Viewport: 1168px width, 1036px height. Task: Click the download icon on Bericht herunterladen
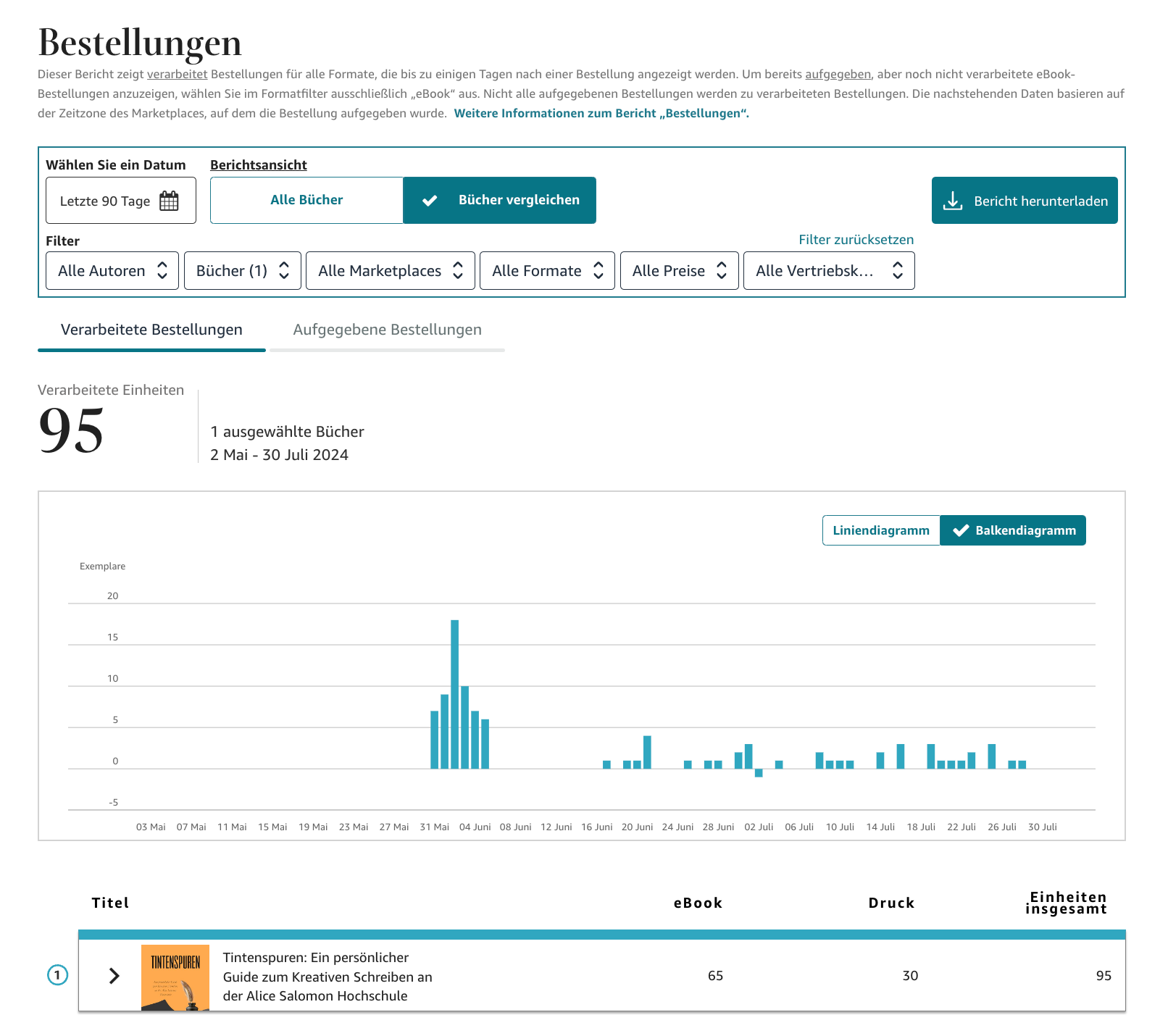954,201
